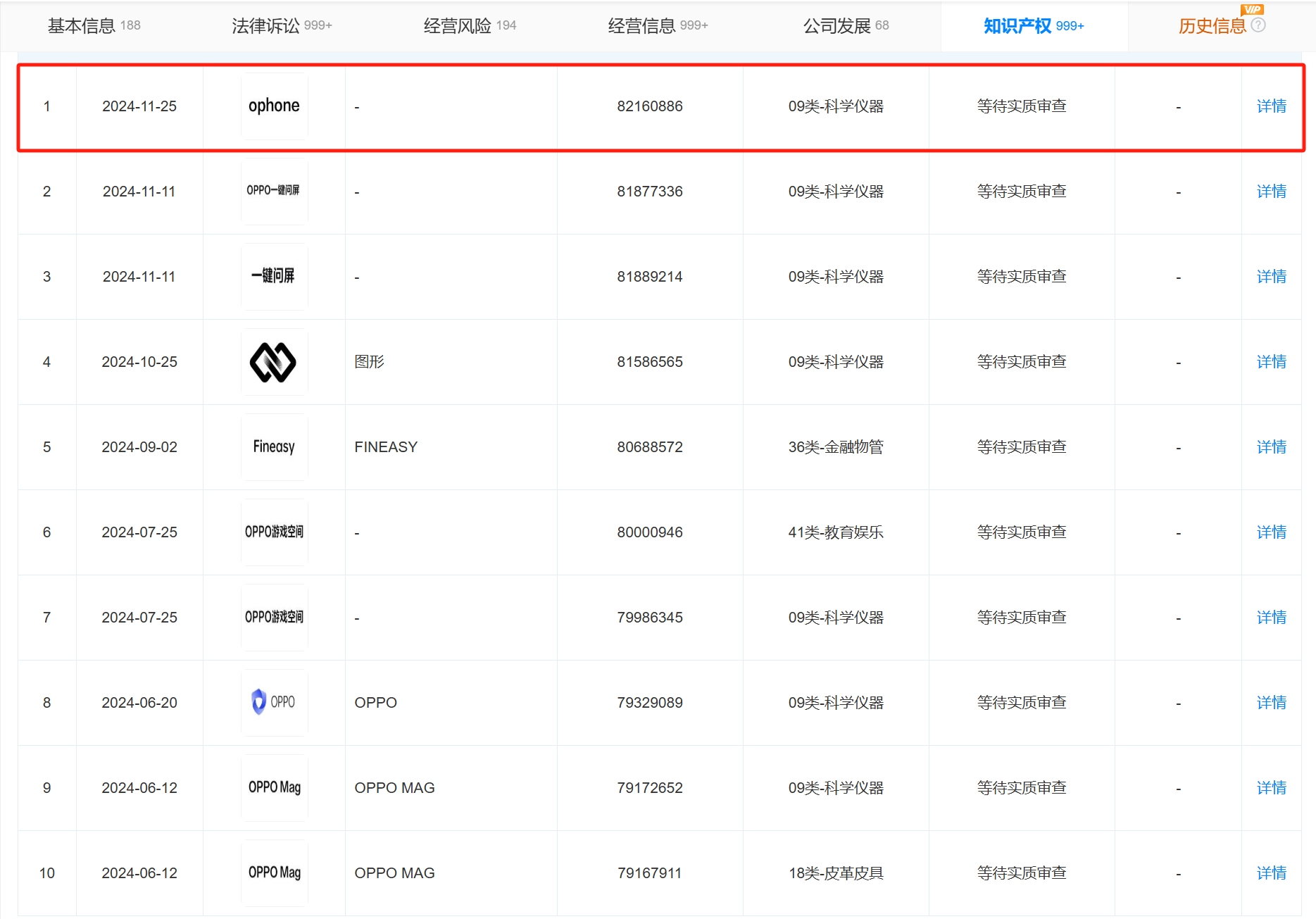Select registration number 81889214
Screen dimensions: 1316x919
(650, 277)
